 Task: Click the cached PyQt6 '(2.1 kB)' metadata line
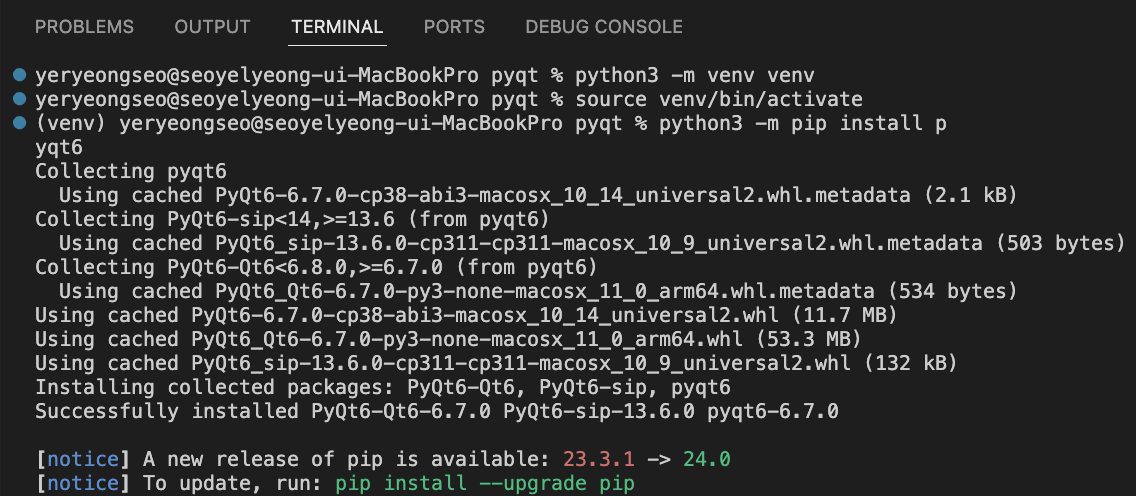[x=538, y=196]
